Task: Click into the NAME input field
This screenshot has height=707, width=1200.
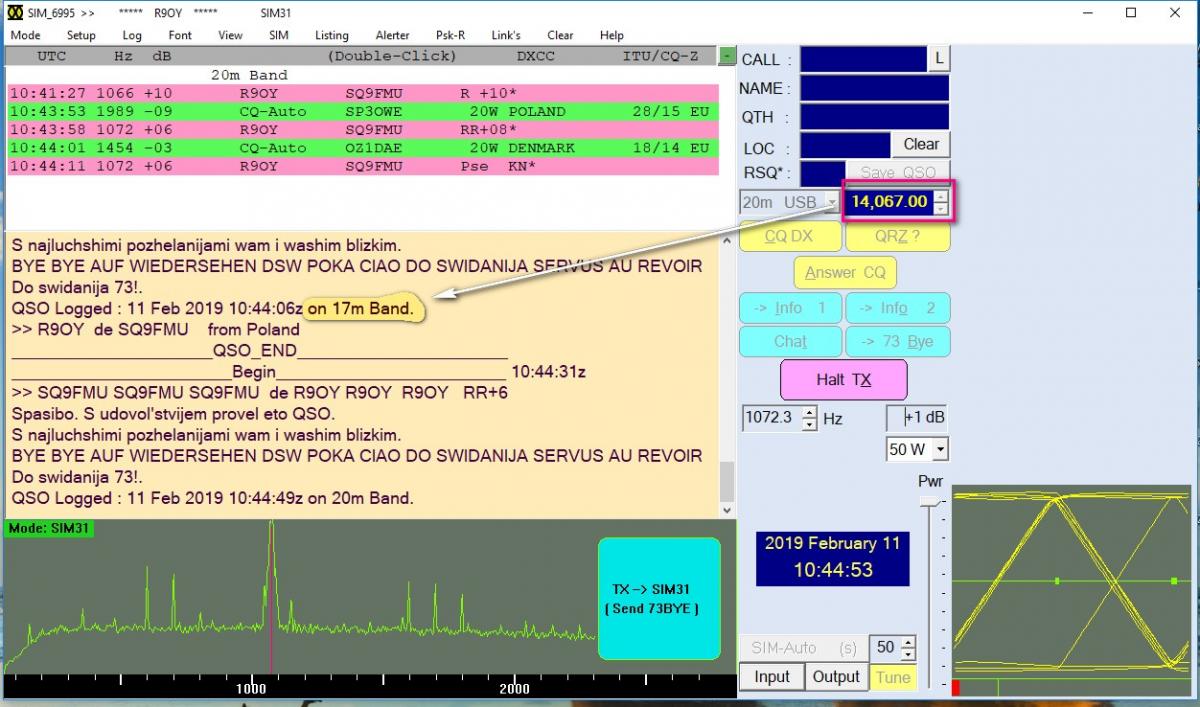Action: coord(873,88)
